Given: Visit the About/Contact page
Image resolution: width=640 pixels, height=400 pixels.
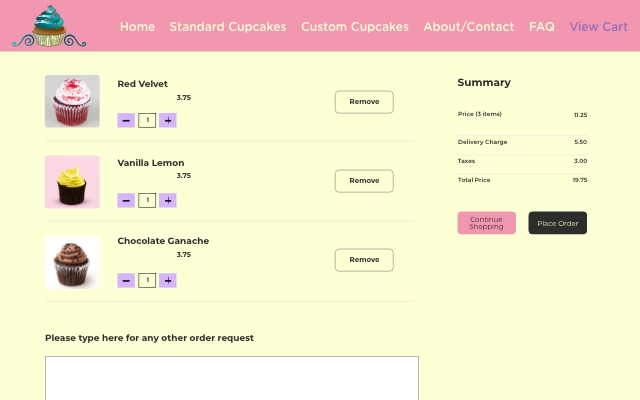Looking at the screenshot, I should tap(469, 27).
